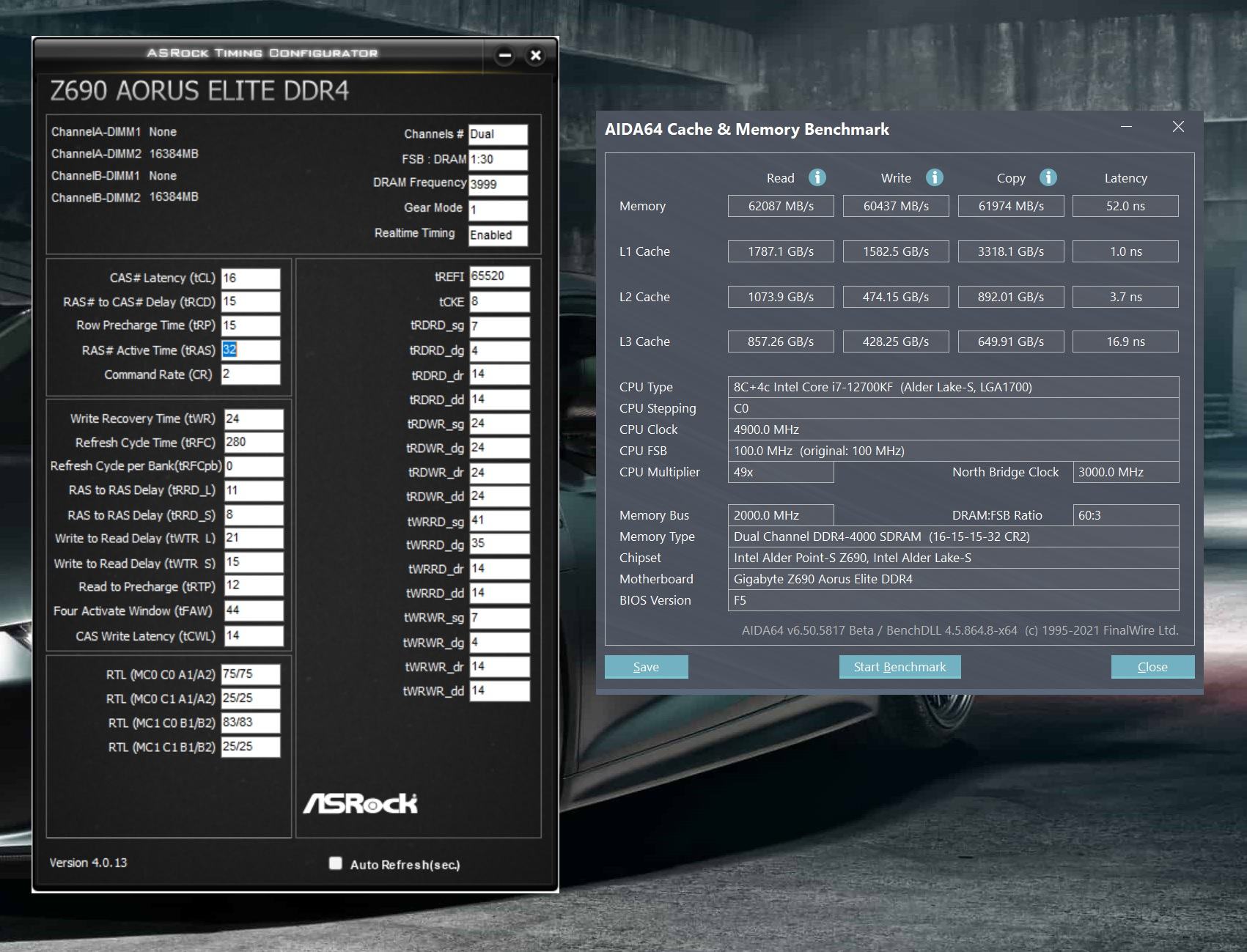Click the CPU Type value in AIDA64
The image size is (1247, 952).
pos(953,387)
